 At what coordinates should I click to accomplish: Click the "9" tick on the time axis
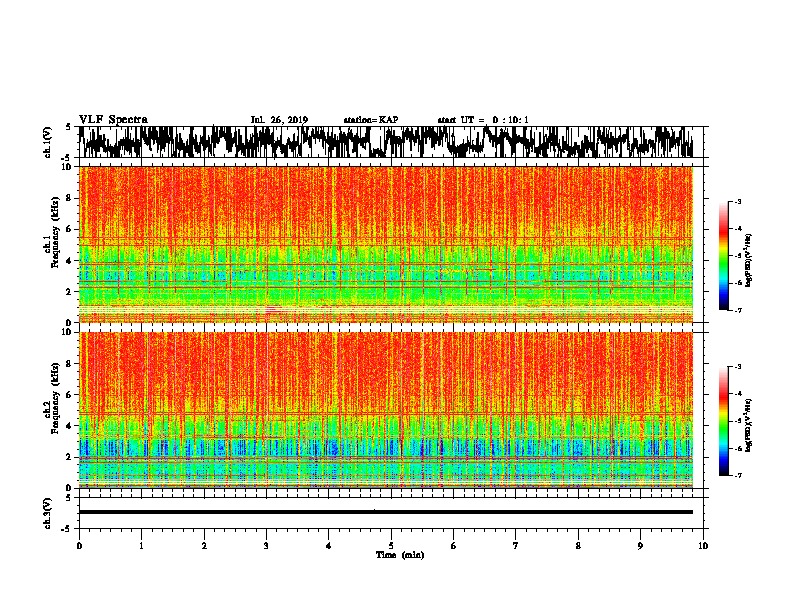[640, 546]
